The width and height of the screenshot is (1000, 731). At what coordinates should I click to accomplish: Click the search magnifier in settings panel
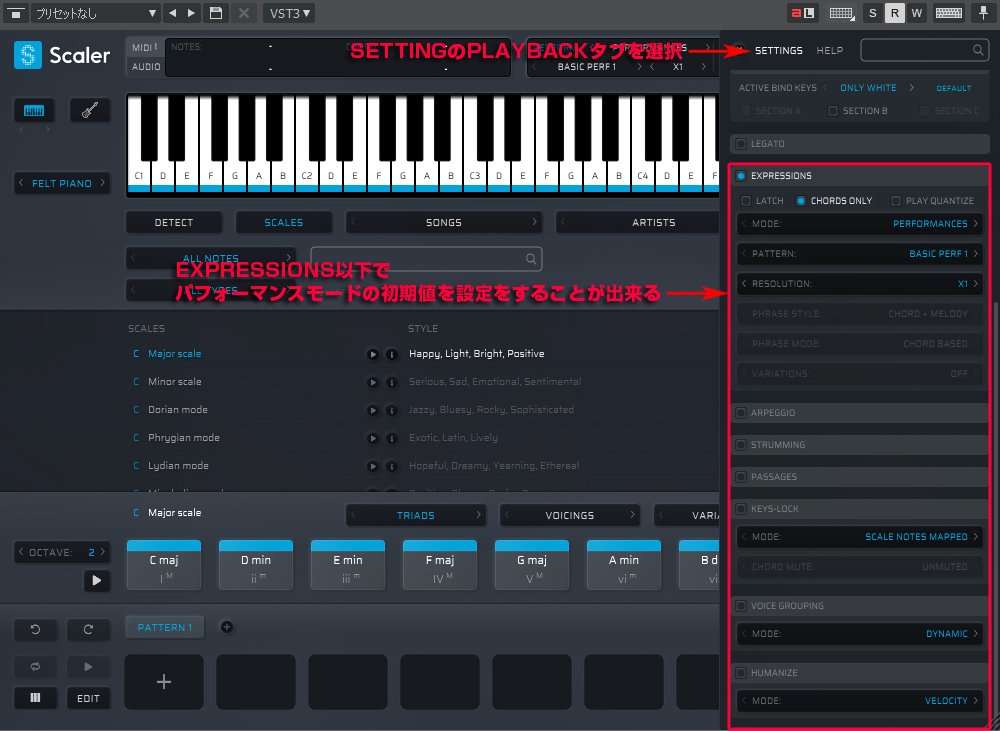tap(978, 50)
